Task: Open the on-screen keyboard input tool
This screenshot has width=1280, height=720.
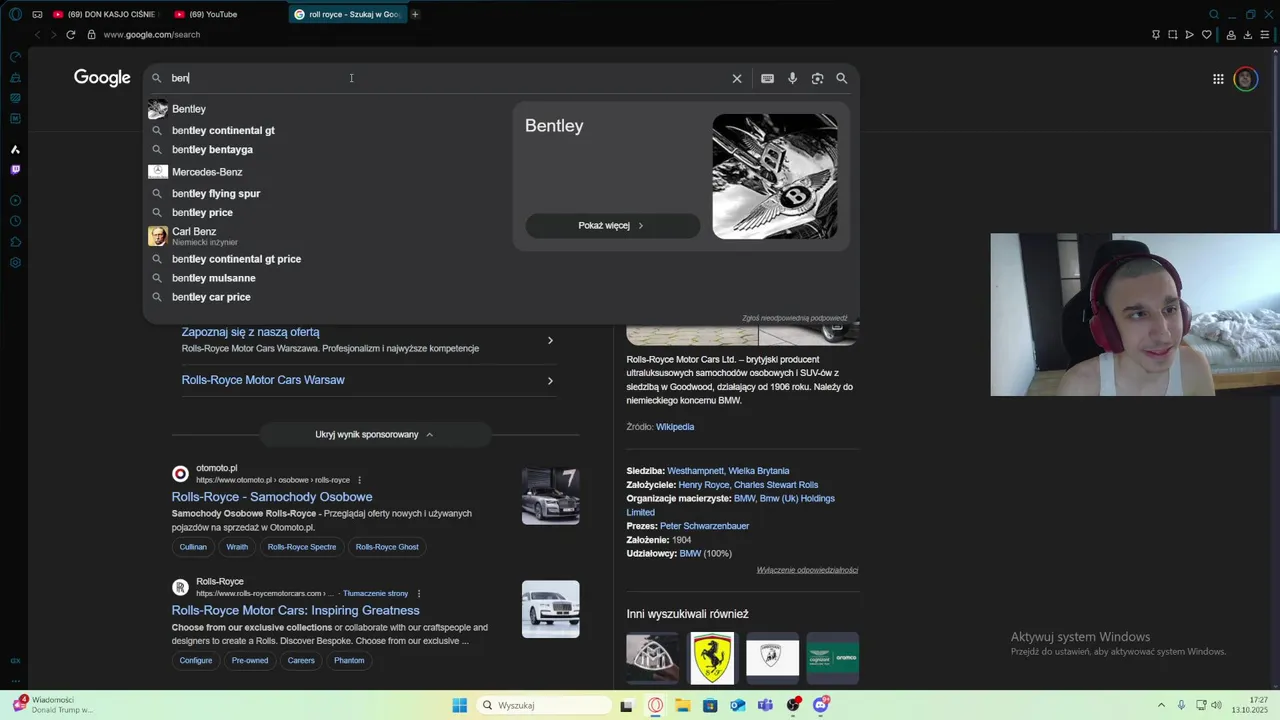Action: (767, 78)
